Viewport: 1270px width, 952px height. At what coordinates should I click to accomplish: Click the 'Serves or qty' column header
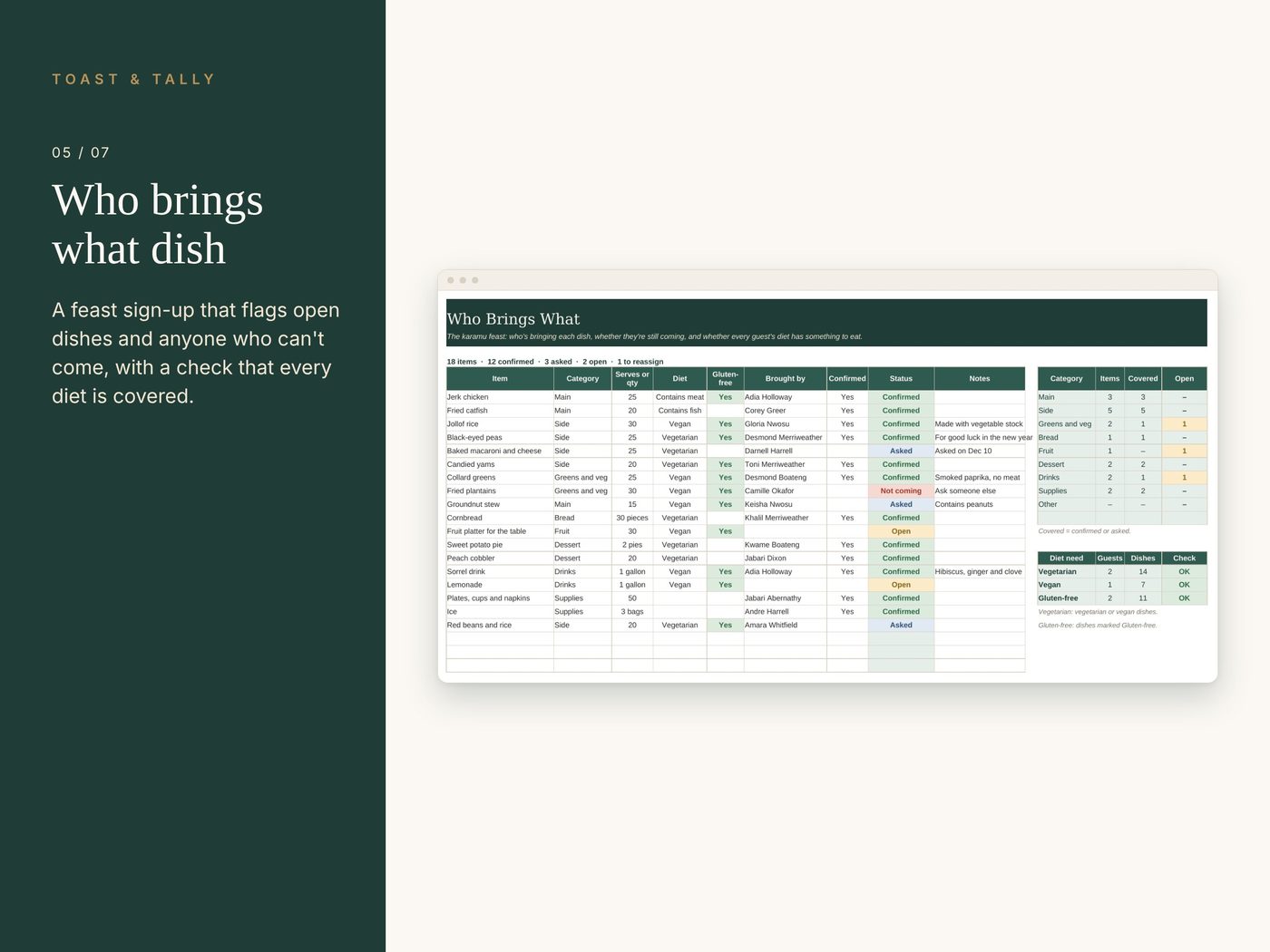point(632,379)
